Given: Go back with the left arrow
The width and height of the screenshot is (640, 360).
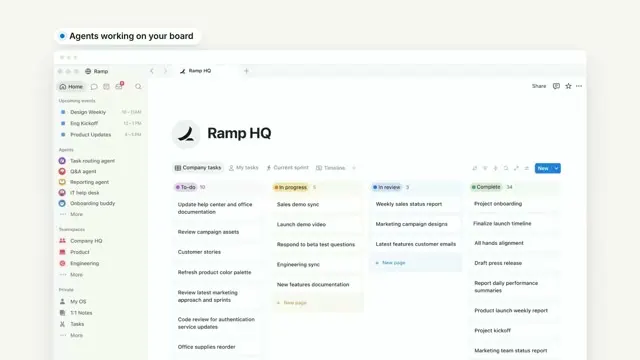Looking at the screenshot, I should tap(152, 71).
